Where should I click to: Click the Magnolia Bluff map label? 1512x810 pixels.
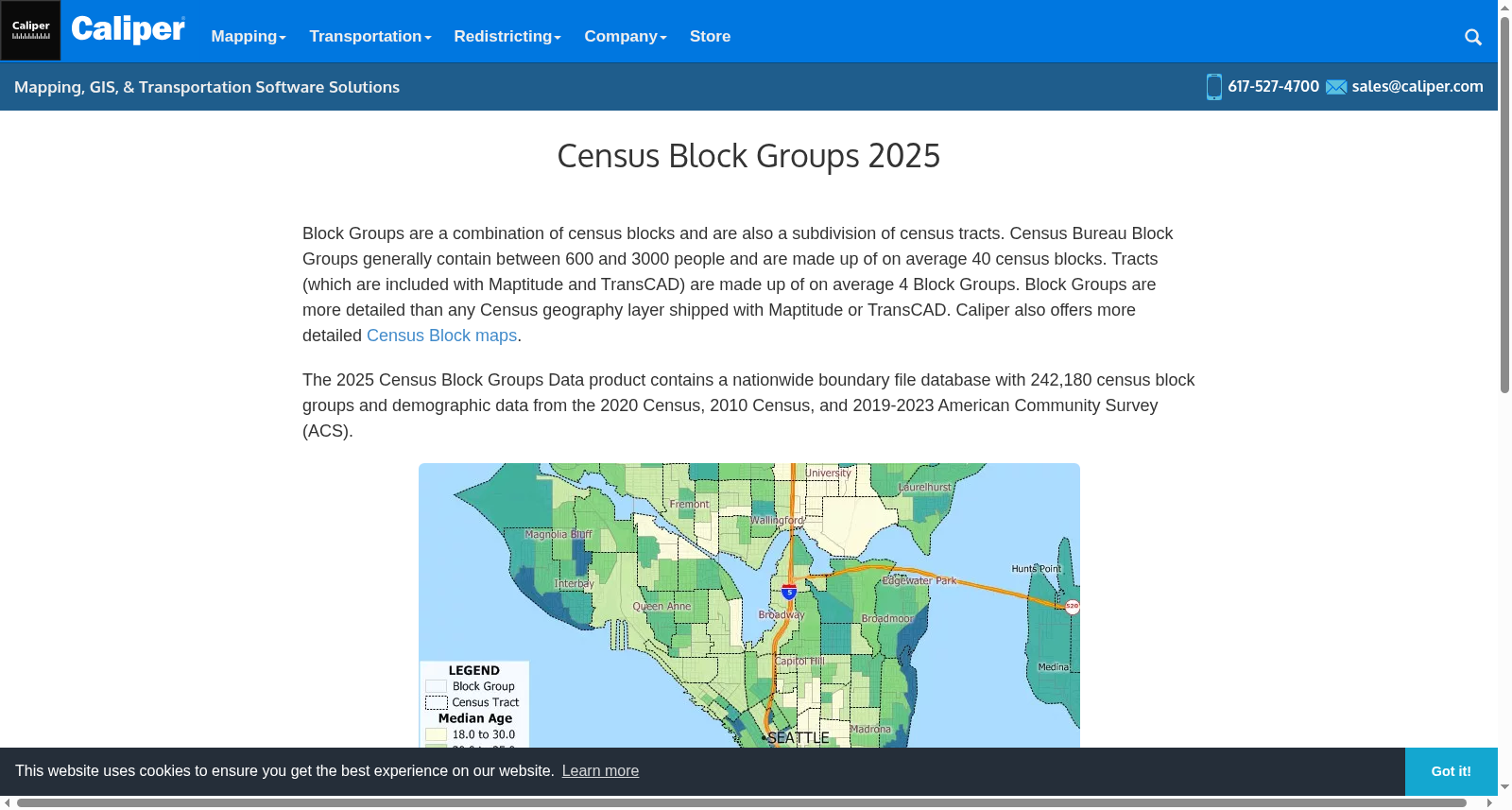coord(558,534)
